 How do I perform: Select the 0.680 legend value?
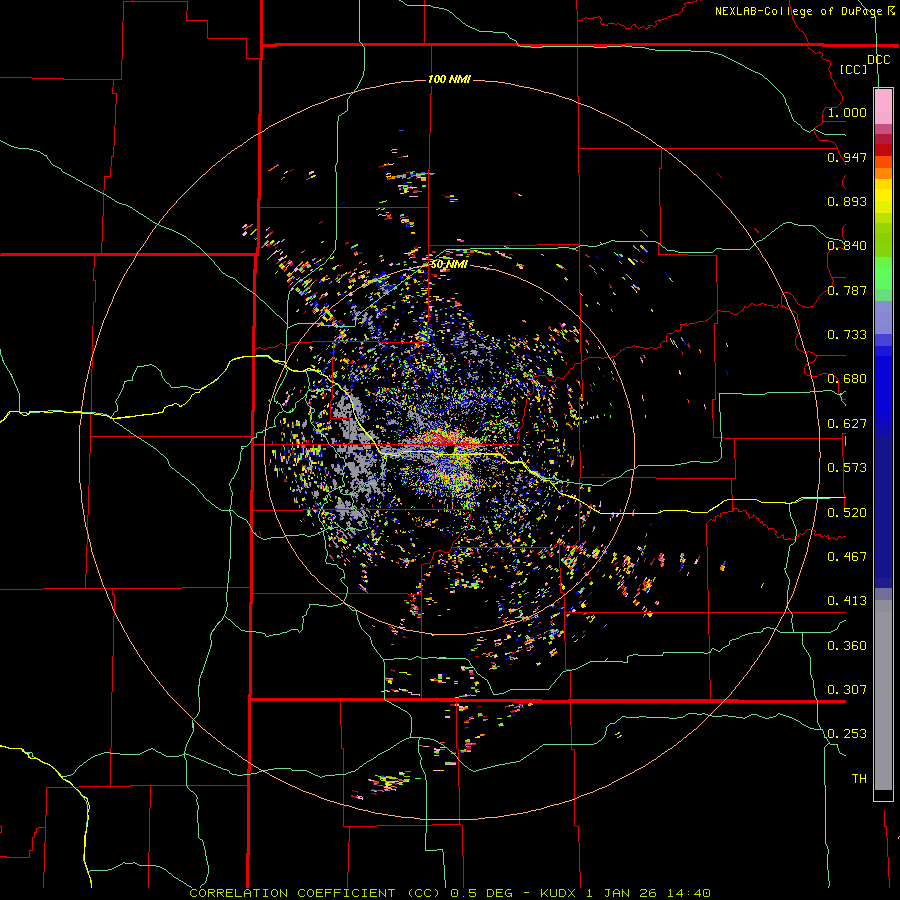click(847, 379)
